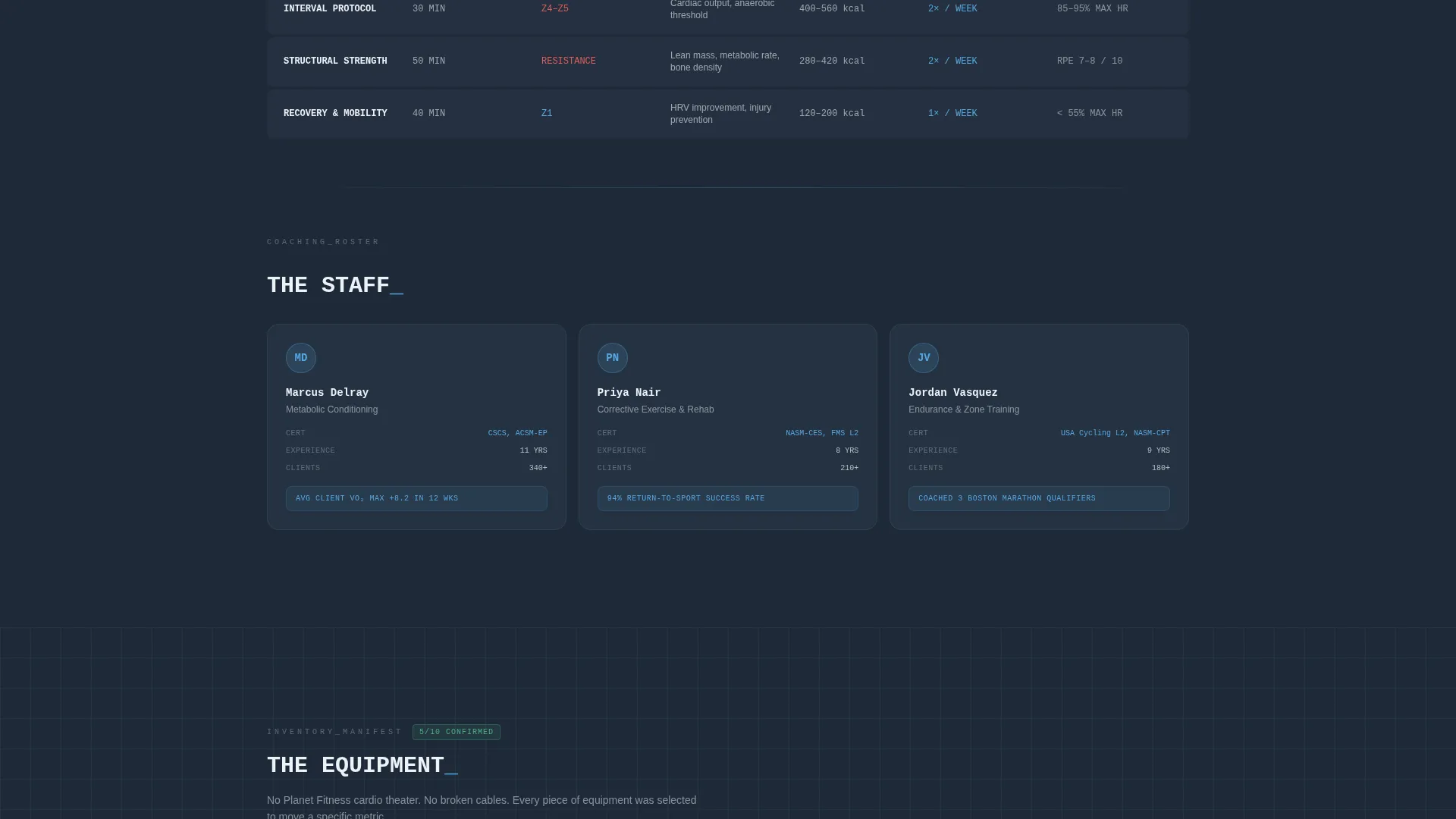Select the 5/10 CONFIRMED badge
The height and width of the screenshot is (819, 1456).
pyautogui.click(x=457, y=732)
